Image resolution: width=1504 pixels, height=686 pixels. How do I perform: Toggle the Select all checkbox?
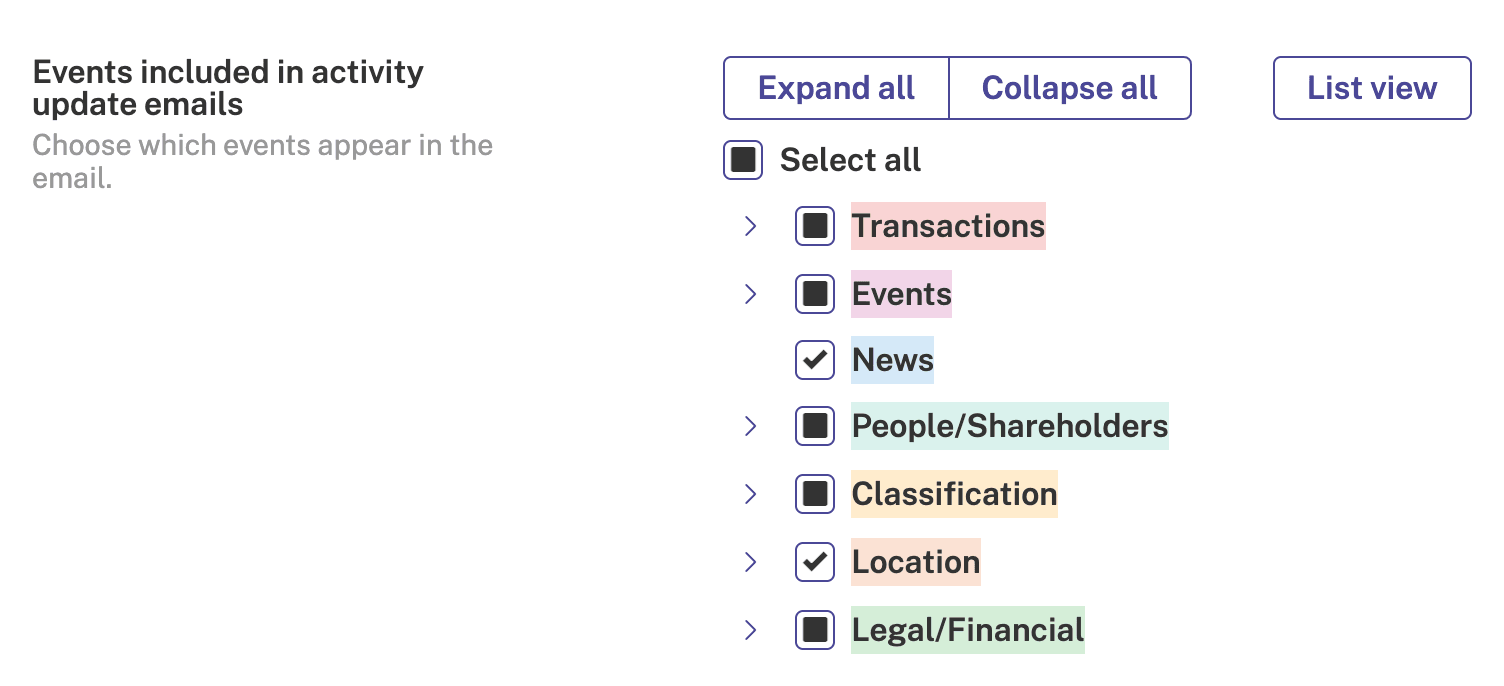[x=743, y=160]
